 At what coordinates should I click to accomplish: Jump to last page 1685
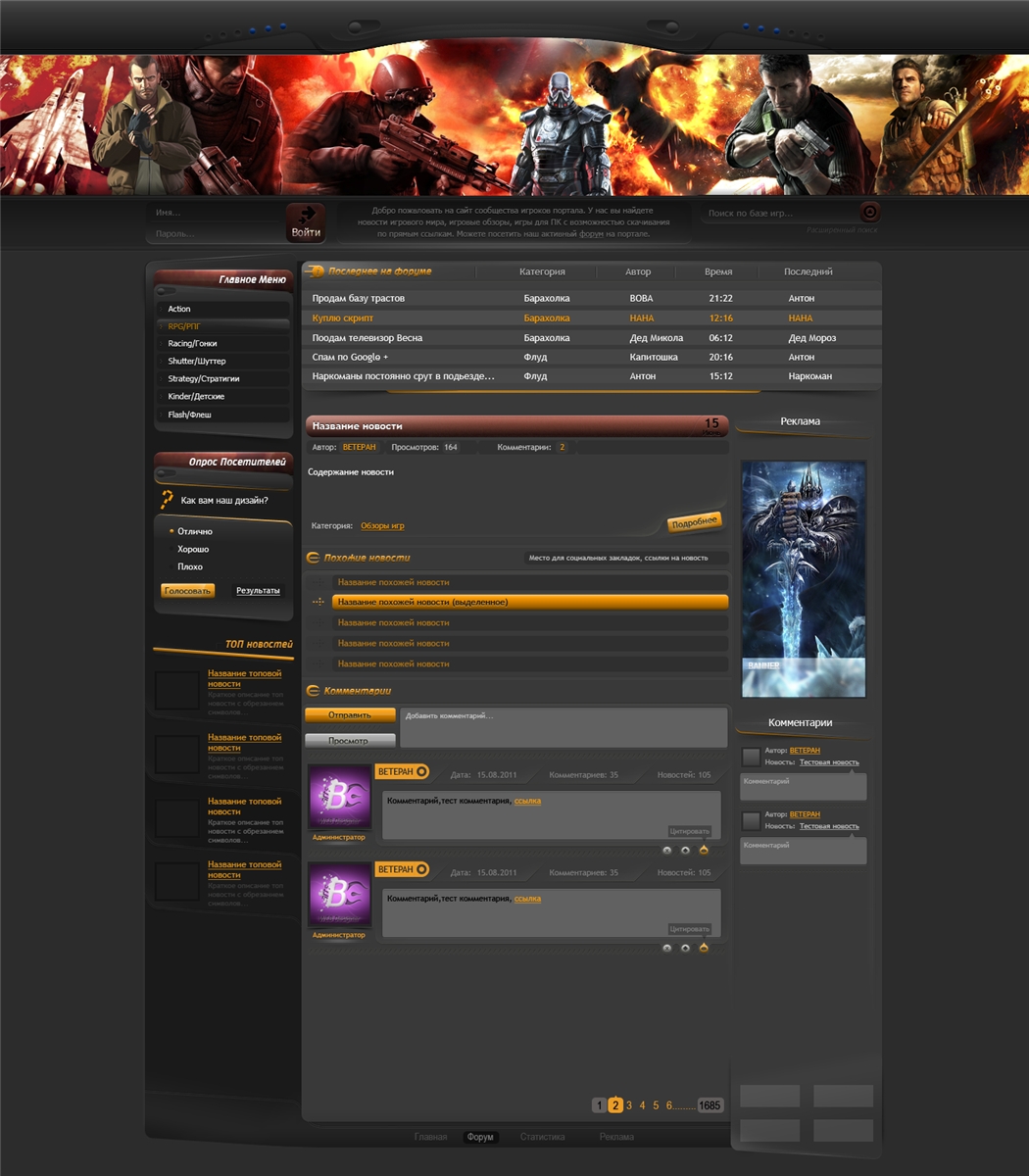coord(710,1105)
